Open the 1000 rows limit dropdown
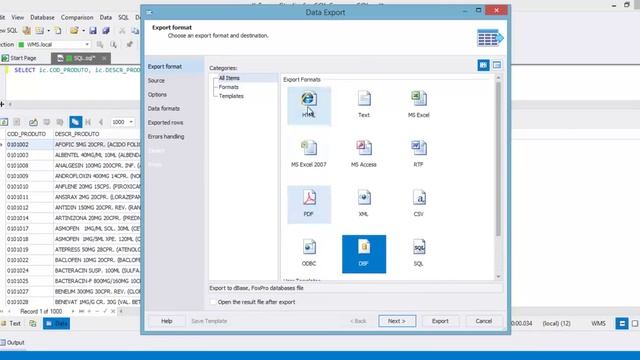The width and height of the screenshot is (640, 360). tap(131, 122)
